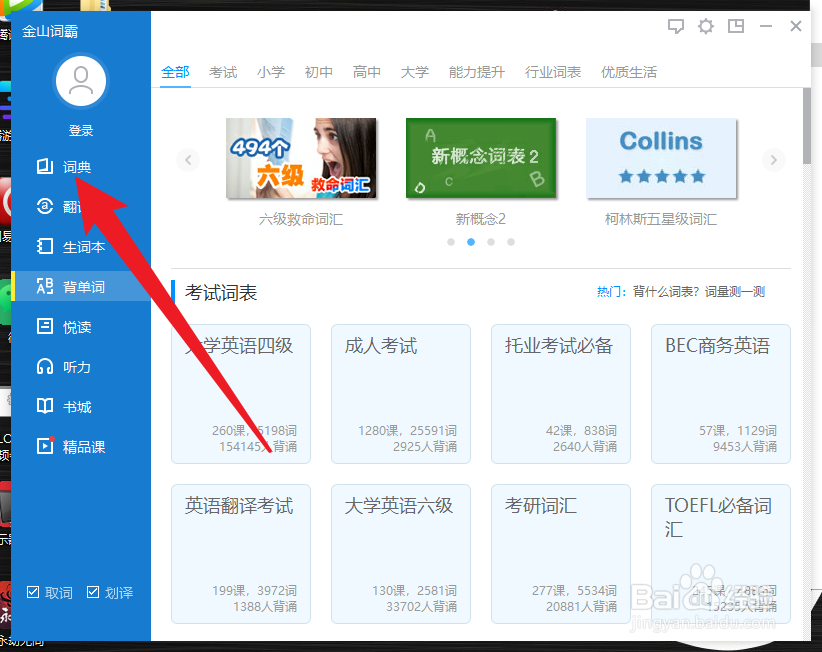Switch to mini window mode icon

click(736, 26)
